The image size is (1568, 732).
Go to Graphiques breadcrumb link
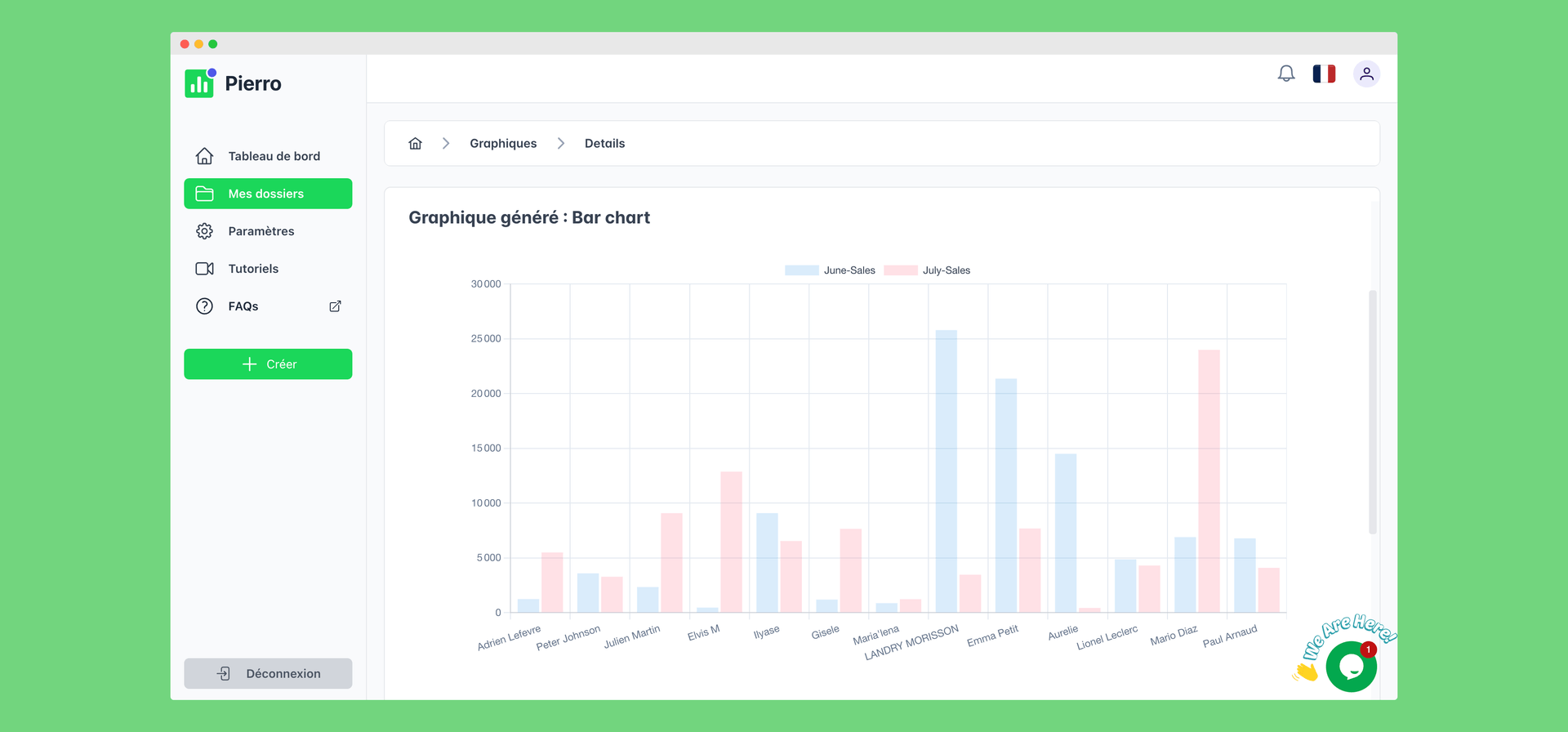tap(503, 144)
